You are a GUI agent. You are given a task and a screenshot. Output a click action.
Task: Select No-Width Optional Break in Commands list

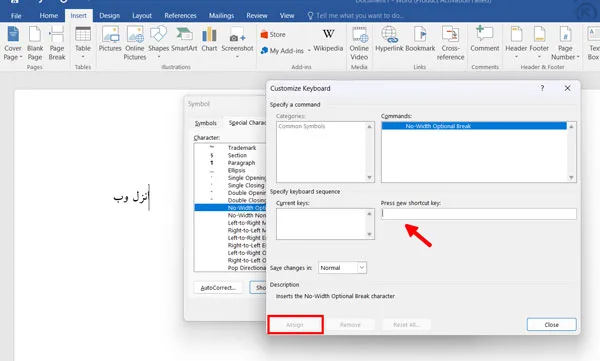point(474,126)
